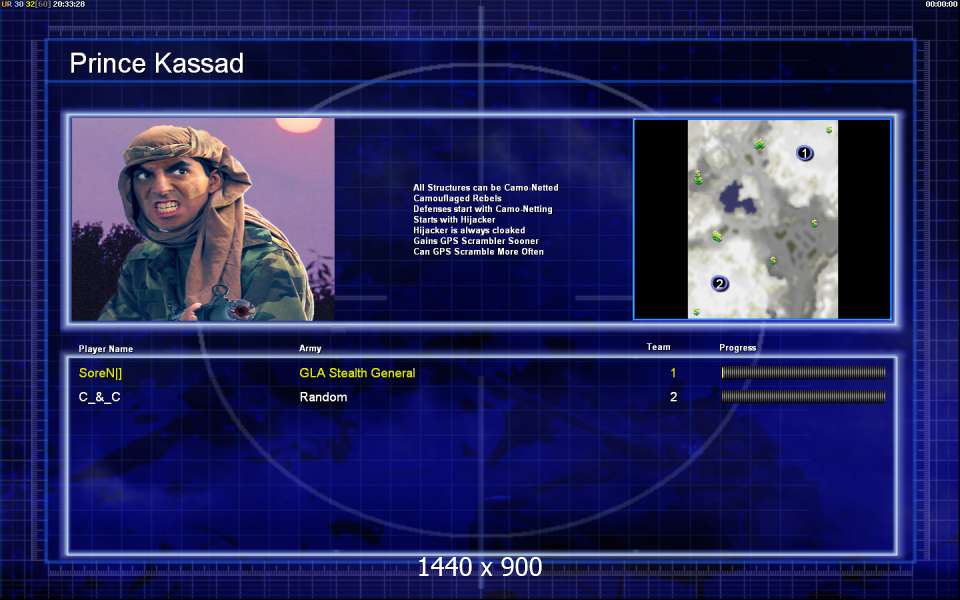Screen dimensions: 960x600
Task: Select player name "C_&_C"
Action: tap(99, 397)
